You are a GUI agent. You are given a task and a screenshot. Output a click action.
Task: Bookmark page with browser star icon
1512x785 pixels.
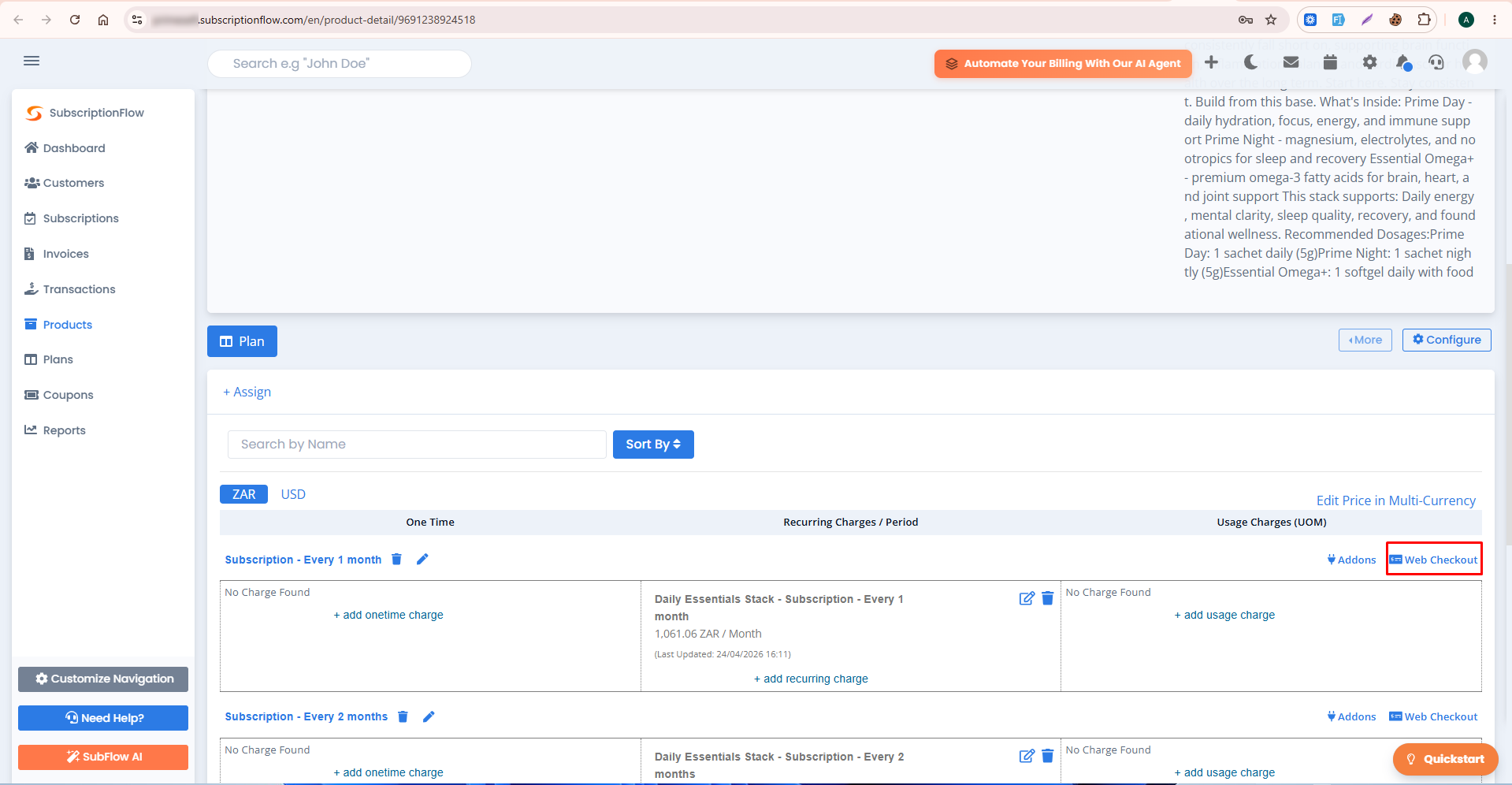click(1271, 20)
